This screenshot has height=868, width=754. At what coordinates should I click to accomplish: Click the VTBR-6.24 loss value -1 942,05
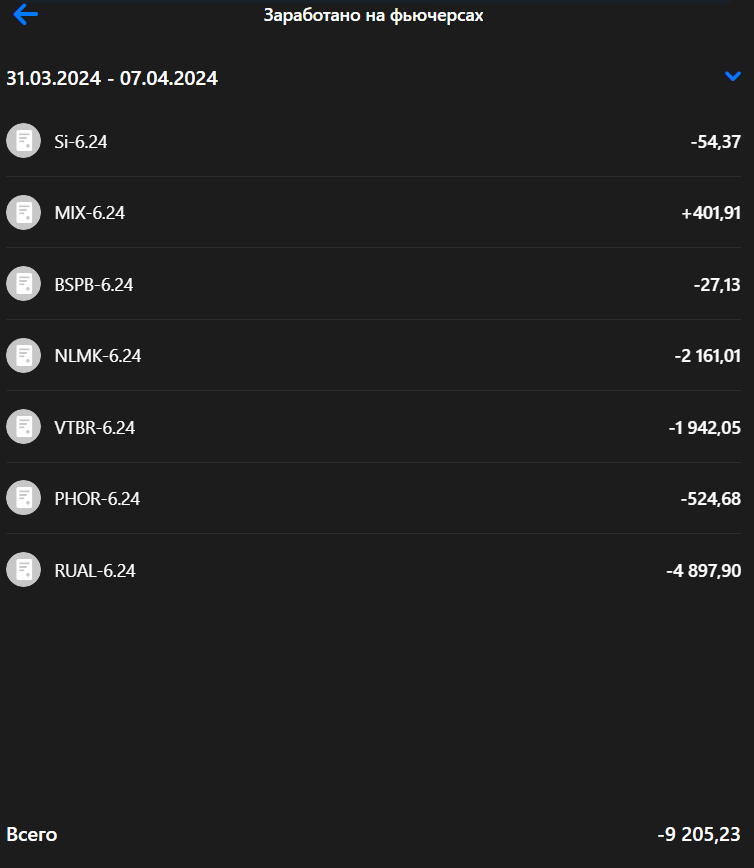point(704,428)
